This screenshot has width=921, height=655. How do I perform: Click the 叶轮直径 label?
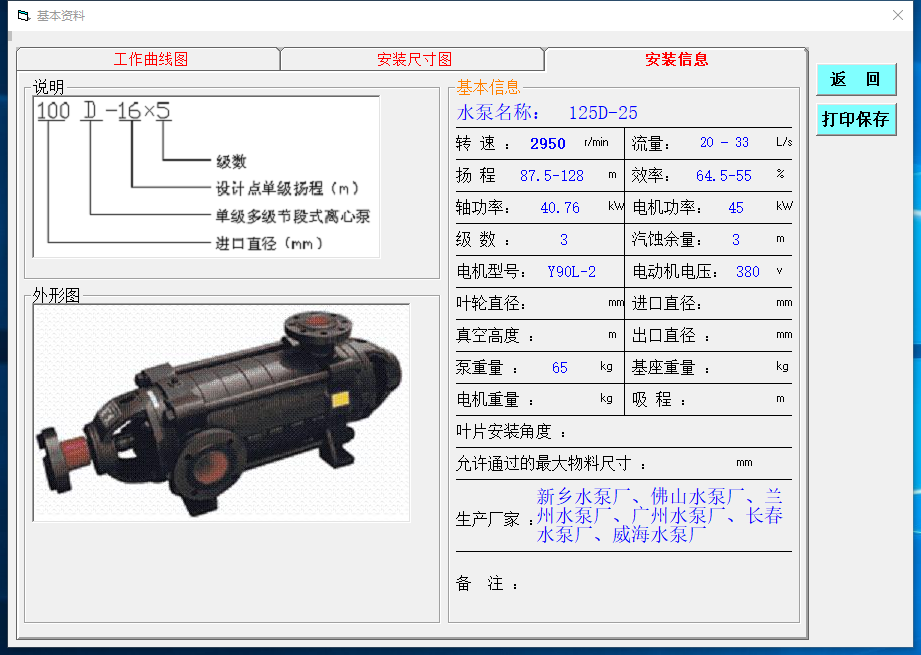pos(490,304)
